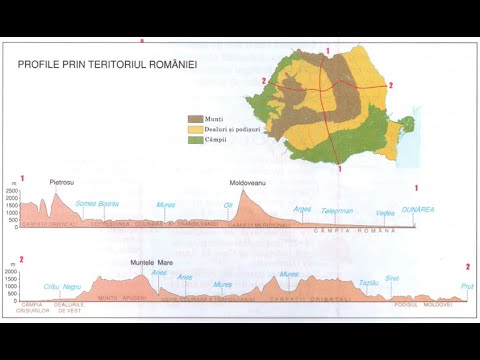The width and height of the screenshot is (480, 360).
Task: Click the Moldoveanu summit on profile 1
Action: click(243, 190)
